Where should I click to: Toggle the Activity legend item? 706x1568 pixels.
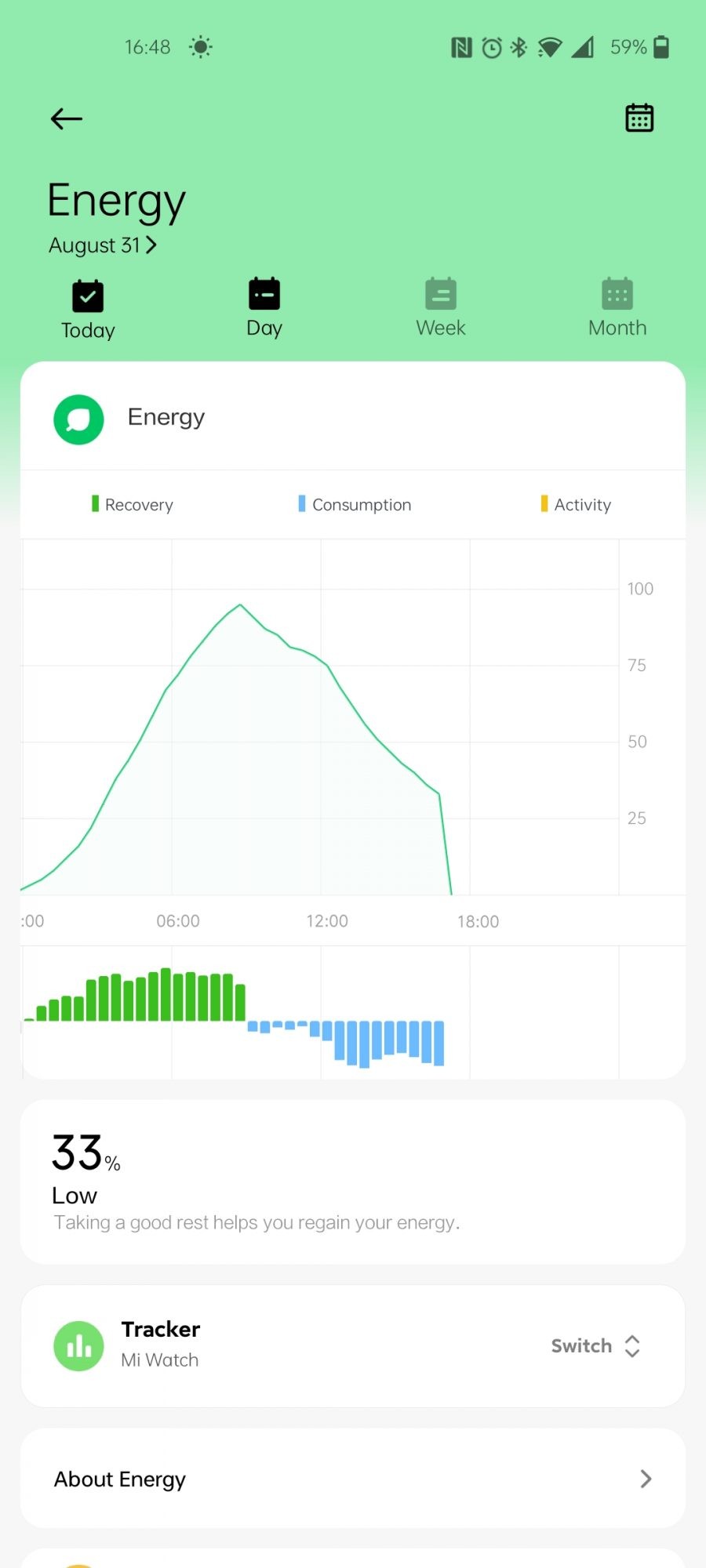click(x=576, y=504)
